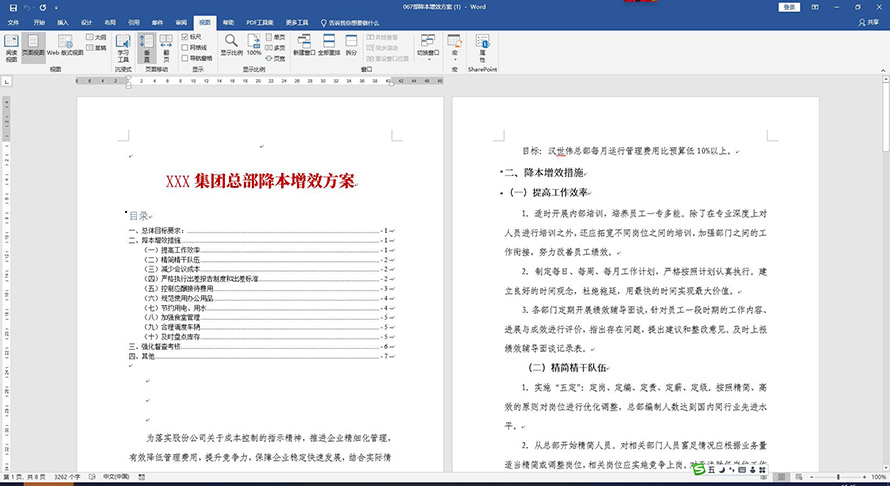Select Multiple Pages zoom (多页)
The height and width of the screenshot is (486, 890).
coord(276,48)
